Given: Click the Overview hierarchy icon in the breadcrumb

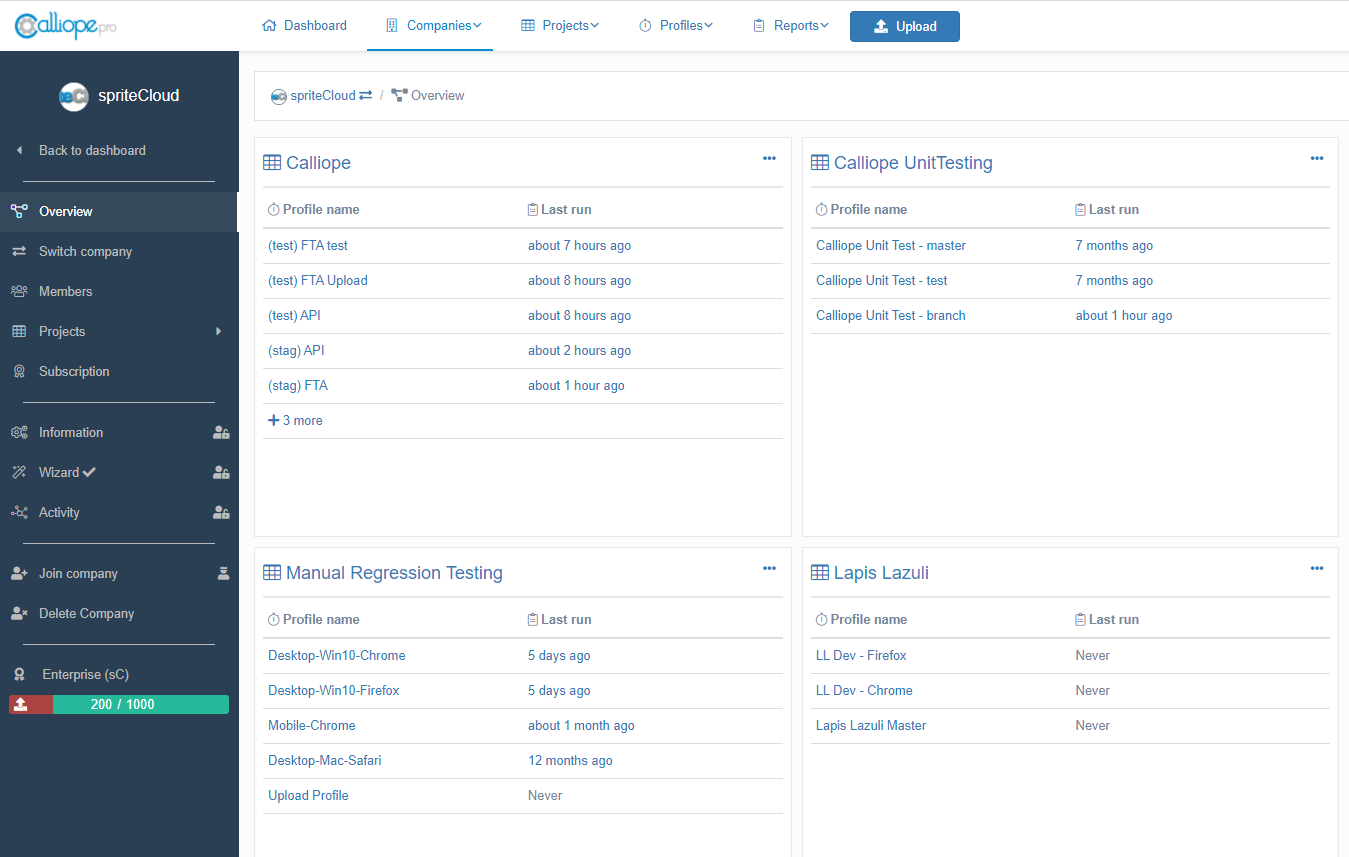Looking at the screenshot, I should click(x=399, y=94).
